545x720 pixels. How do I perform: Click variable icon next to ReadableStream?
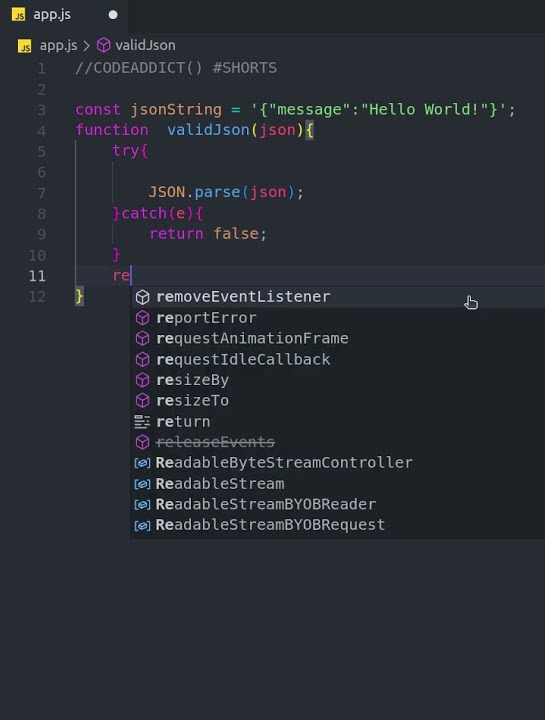tap(142, 484)
